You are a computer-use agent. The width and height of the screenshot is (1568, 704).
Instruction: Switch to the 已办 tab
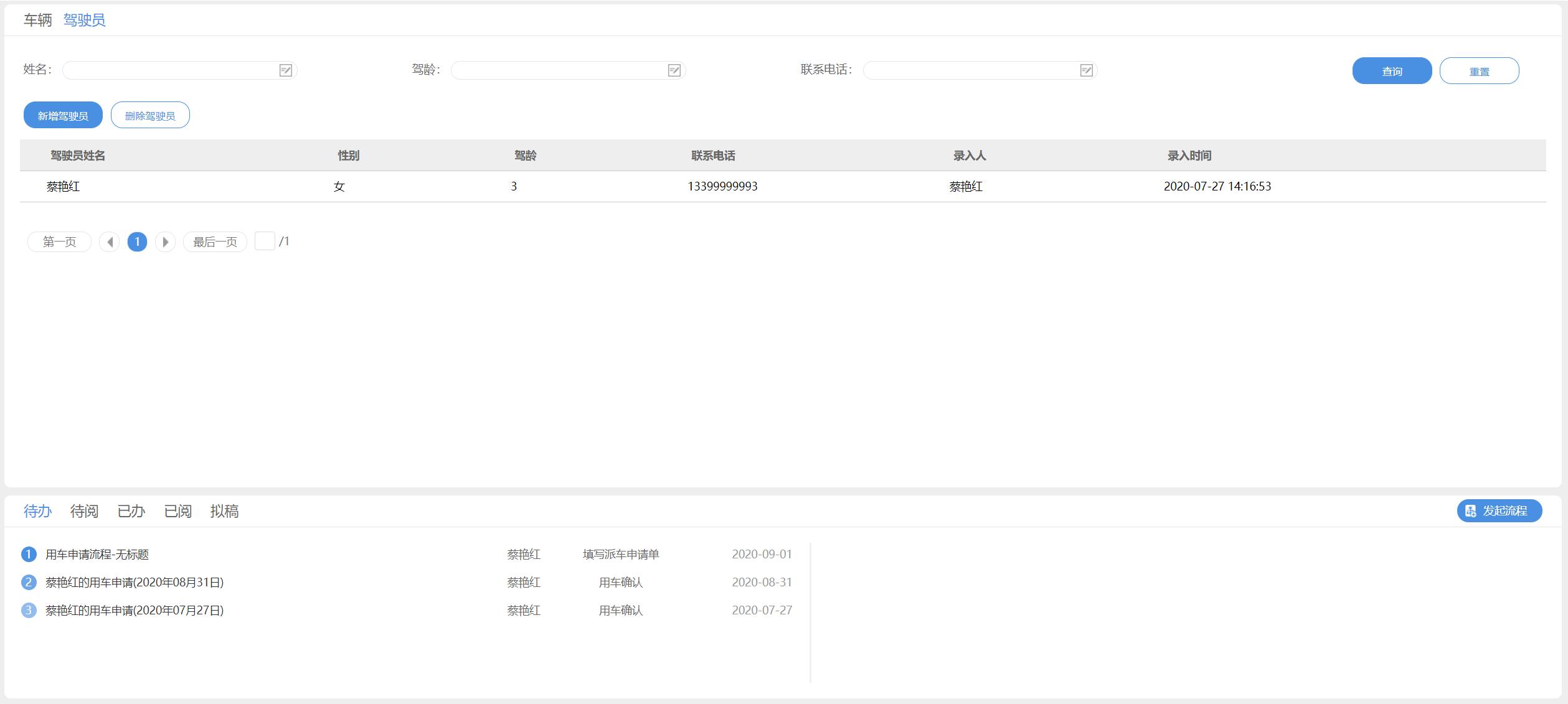pos(131,511)
